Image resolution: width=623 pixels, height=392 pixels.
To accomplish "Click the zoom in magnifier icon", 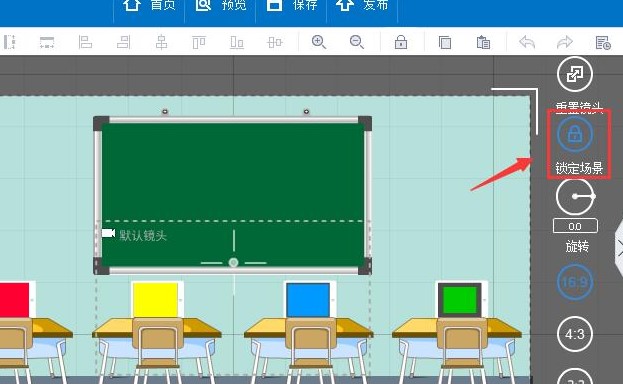I will coord(319,42).
